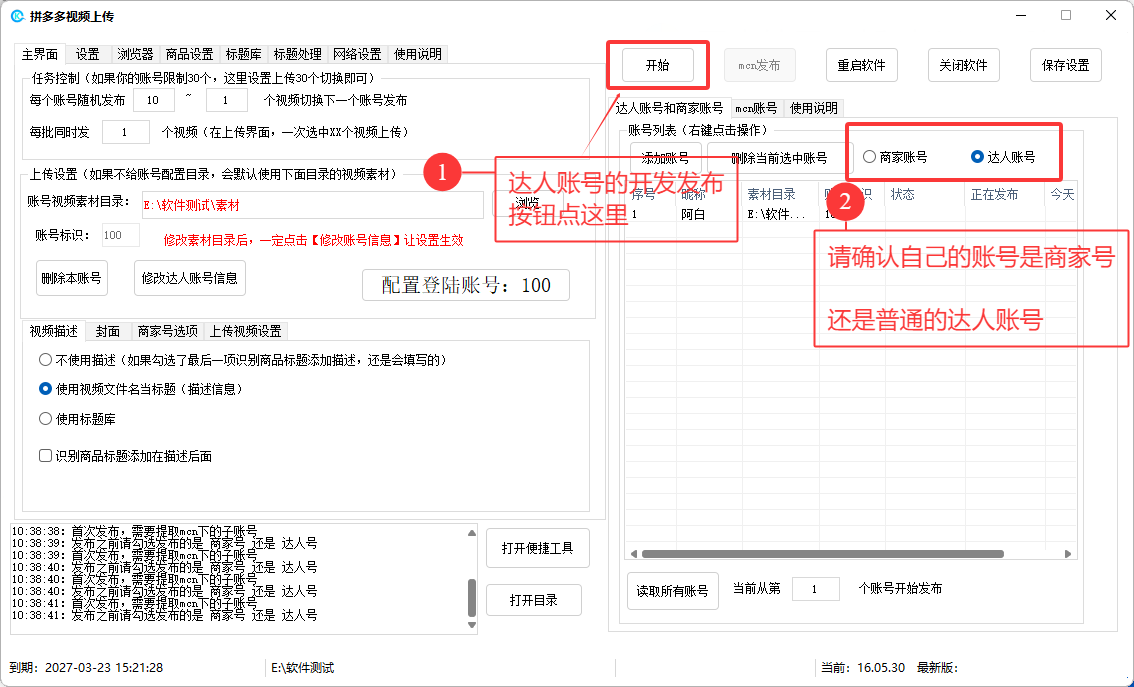Screen dimensions: 1134x687
Task: Click the account table's scroll-right arrow
Action: (x=1067, y=554)
